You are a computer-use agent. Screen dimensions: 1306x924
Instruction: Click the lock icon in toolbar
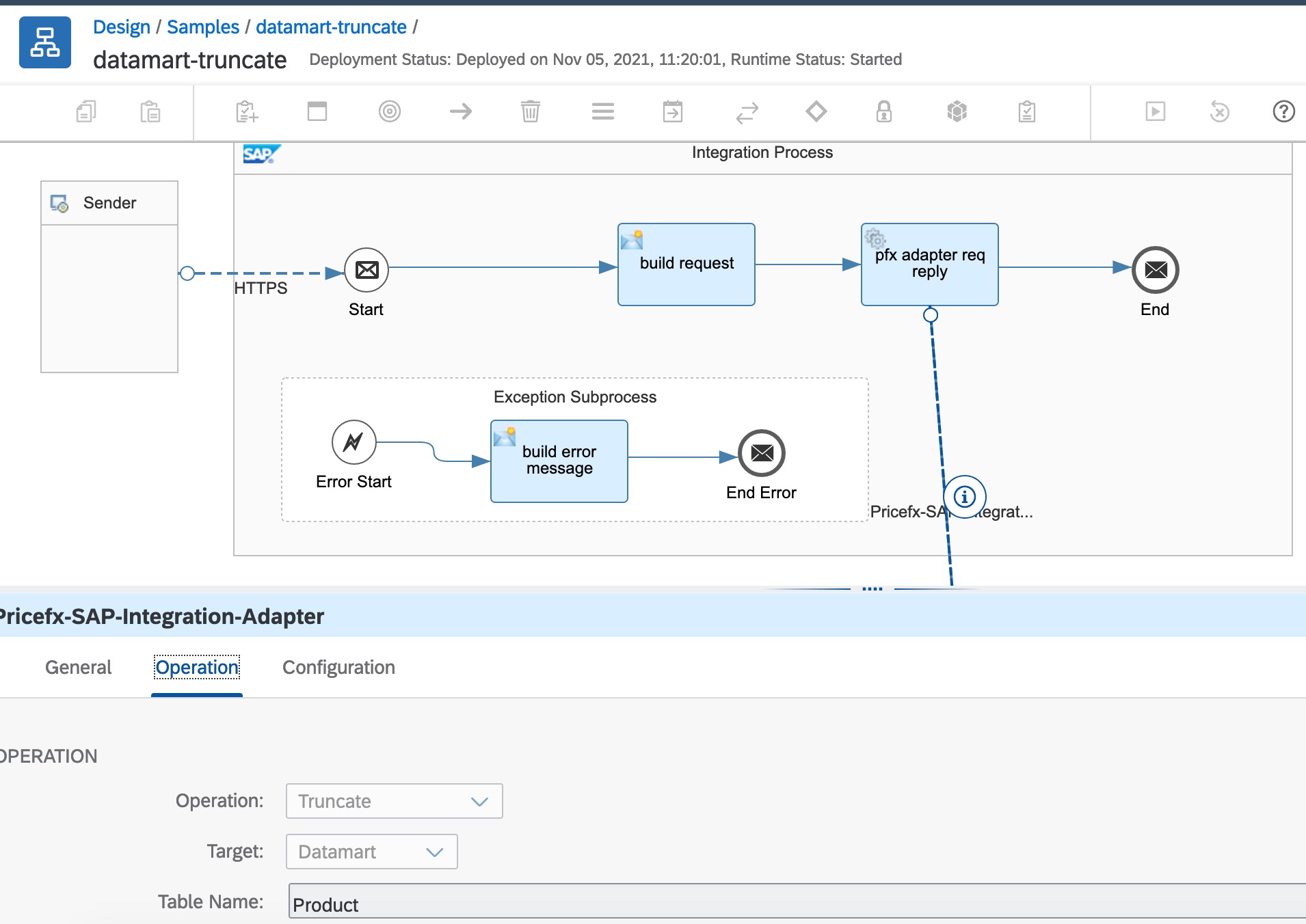click(883, 111)
